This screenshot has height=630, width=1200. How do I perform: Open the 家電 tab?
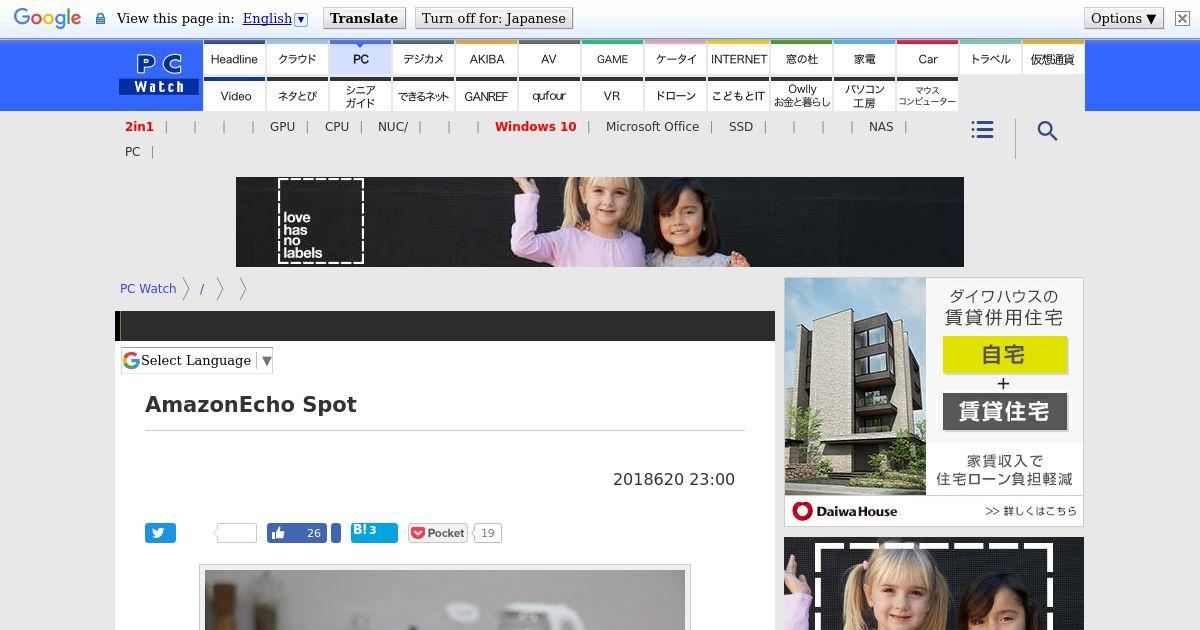pos(865,58)
